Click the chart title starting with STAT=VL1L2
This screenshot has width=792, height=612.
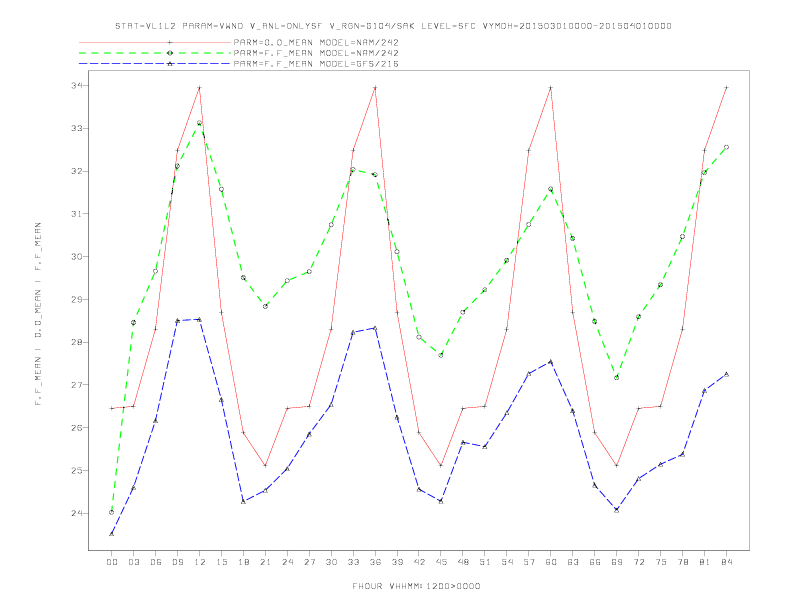click(x=393, y=26)
